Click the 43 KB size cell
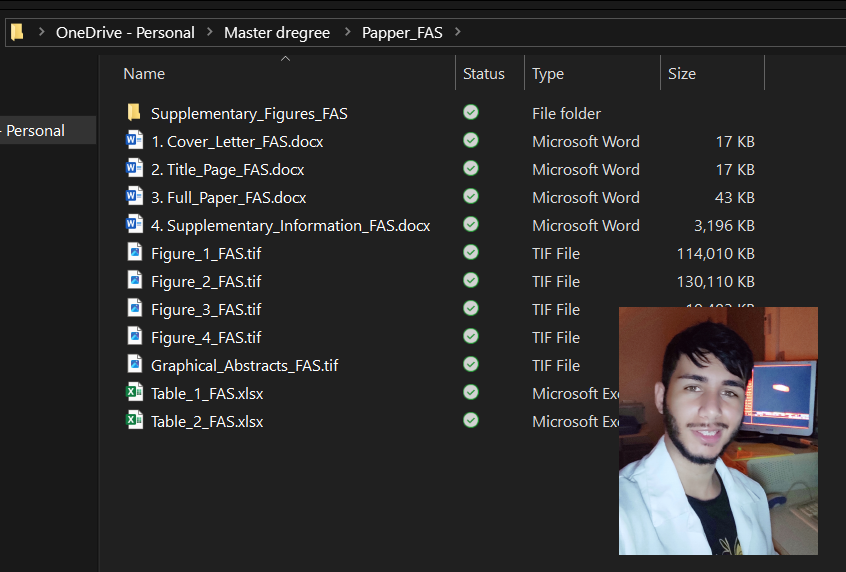 click(x=734, y=198)
